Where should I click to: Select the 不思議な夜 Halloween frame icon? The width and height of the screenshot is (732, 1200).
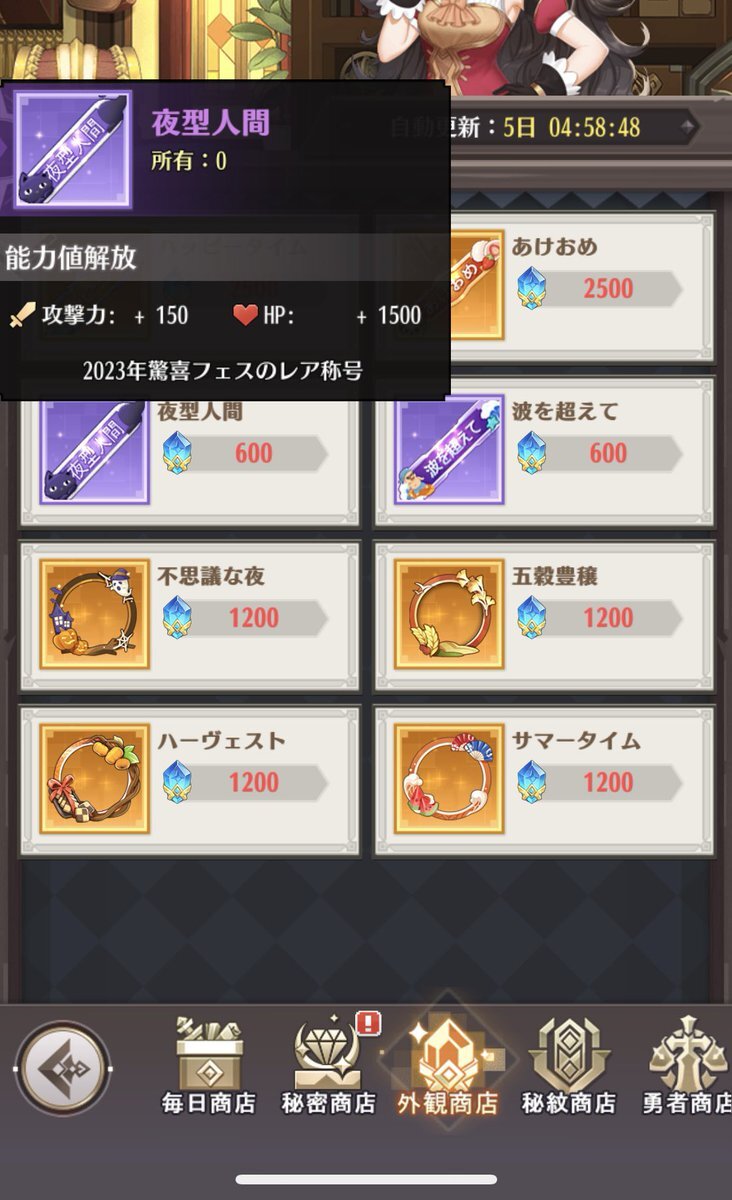[x=95, y=614]
